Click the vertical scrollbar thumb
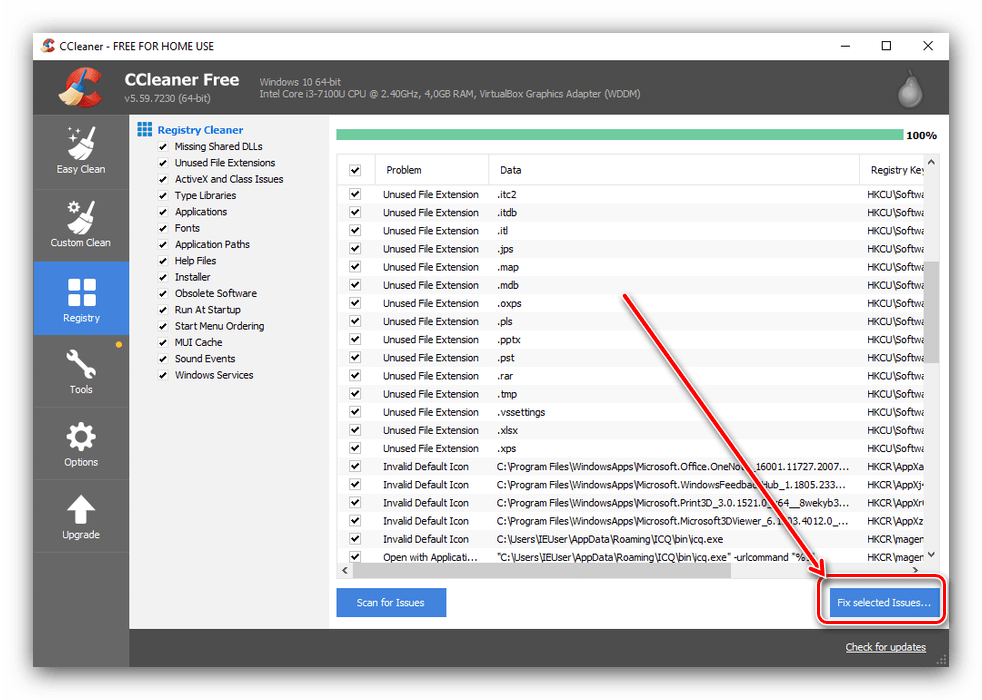The height and width of the screenshot is (700, 982). point(931,312)
